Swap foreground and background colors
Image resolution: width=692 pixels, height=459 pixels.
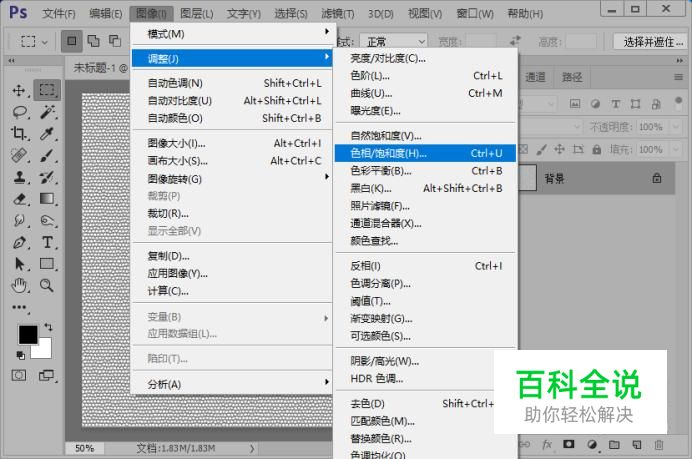[x=49, y=327]
